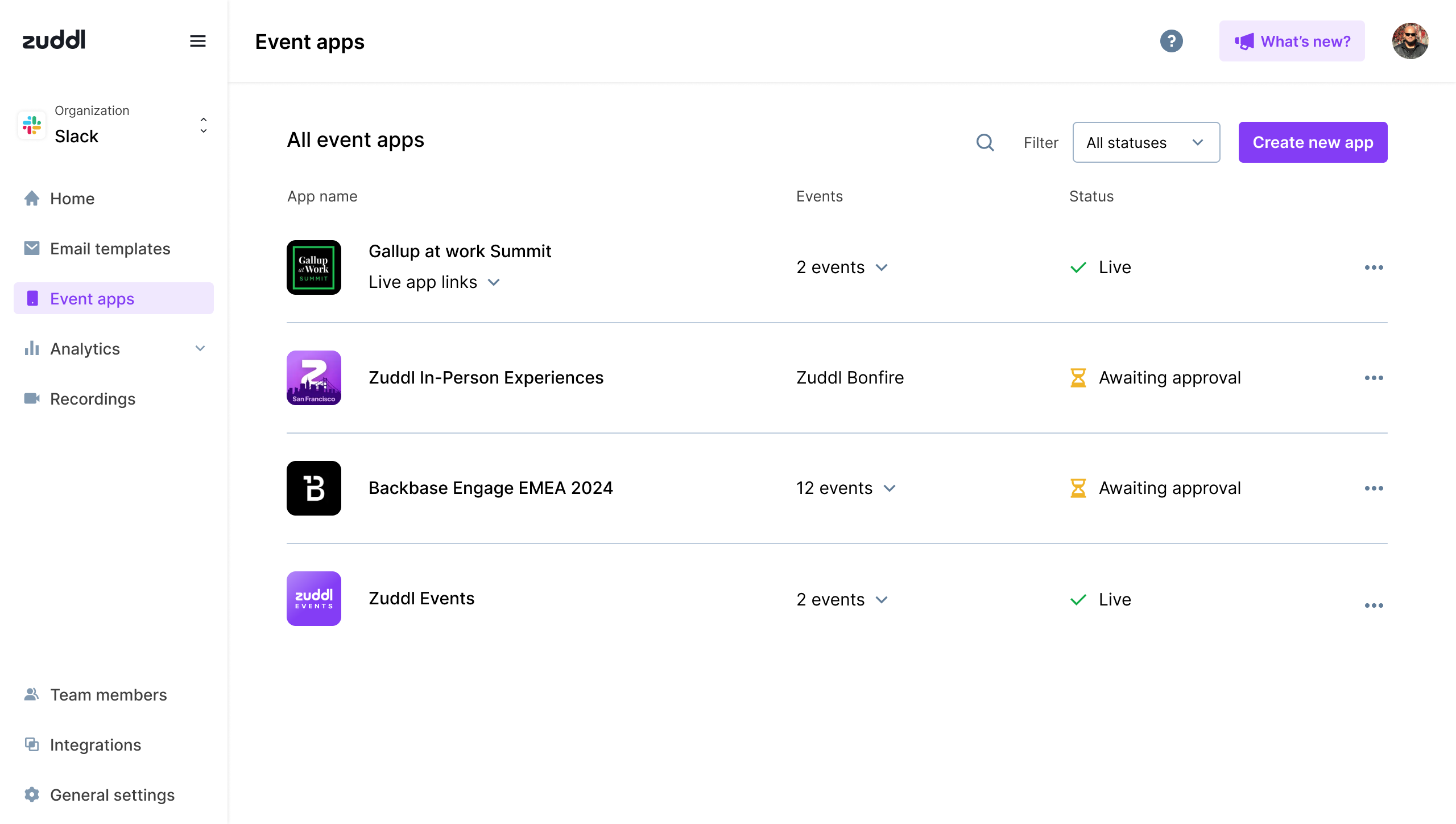Click the Create new app button

(1313, 142)
